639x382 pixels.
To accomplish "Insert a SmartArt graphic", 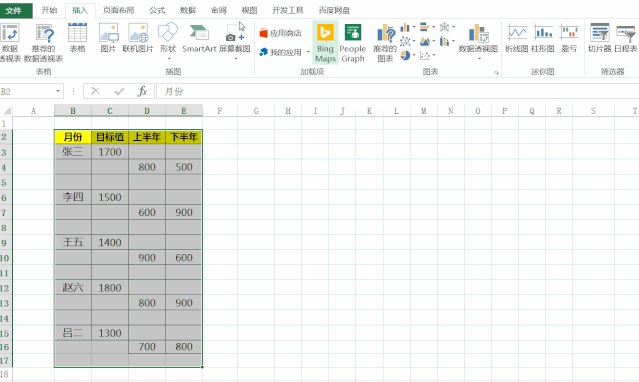I will pyautogui.click(x=199, y=38).
